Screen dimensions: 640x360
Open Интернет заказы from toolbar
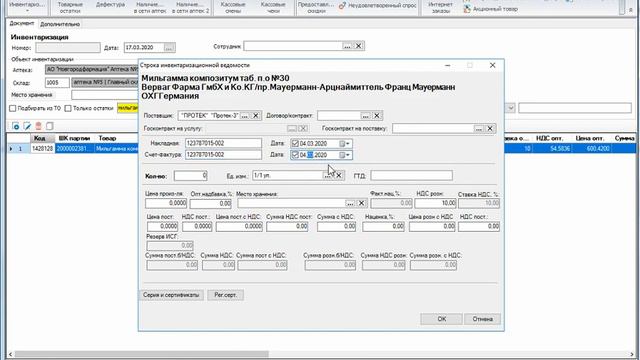pyautogui.click(x=440, y=8)
